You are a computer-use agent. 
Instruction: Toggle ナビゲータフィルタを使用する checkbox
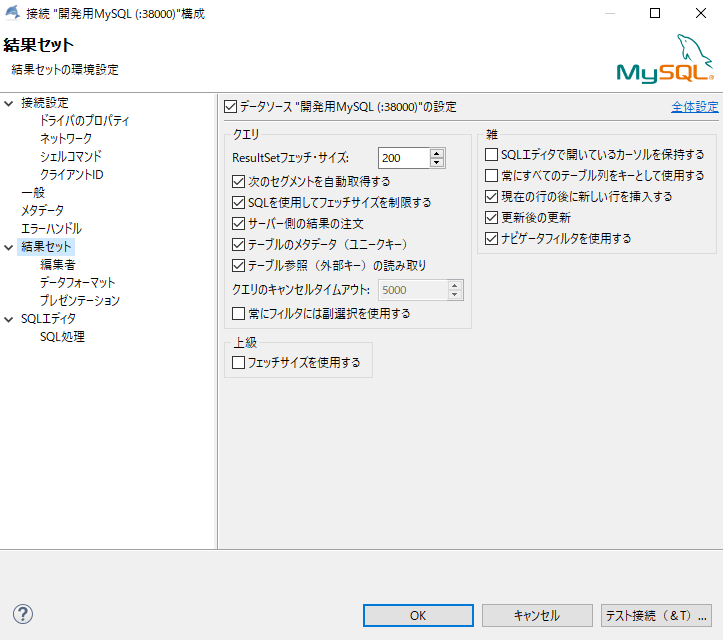[492, 238]
